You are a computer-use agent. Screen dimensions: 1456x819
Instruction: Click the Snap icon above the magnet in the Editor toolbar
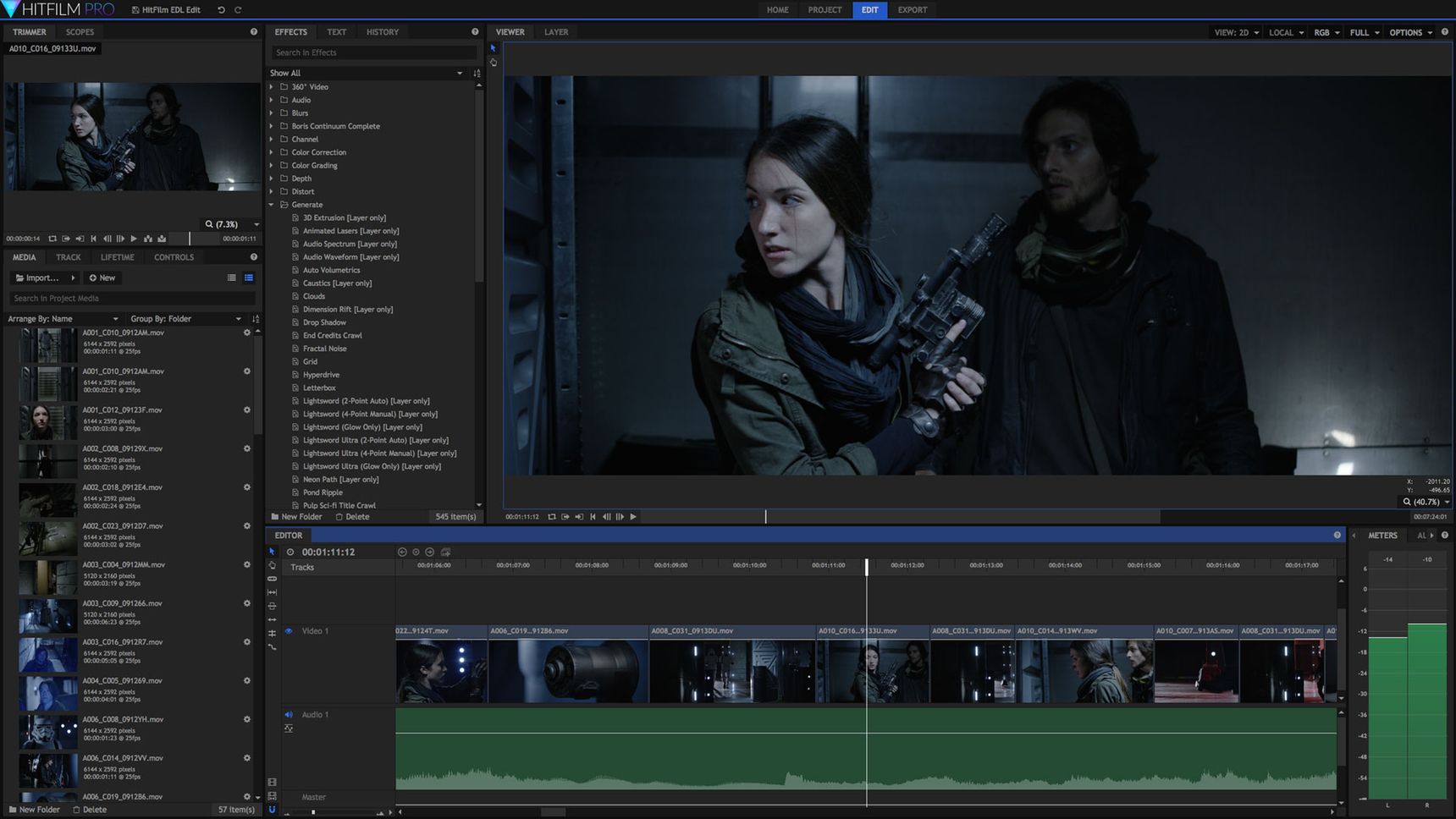point(272,796)
